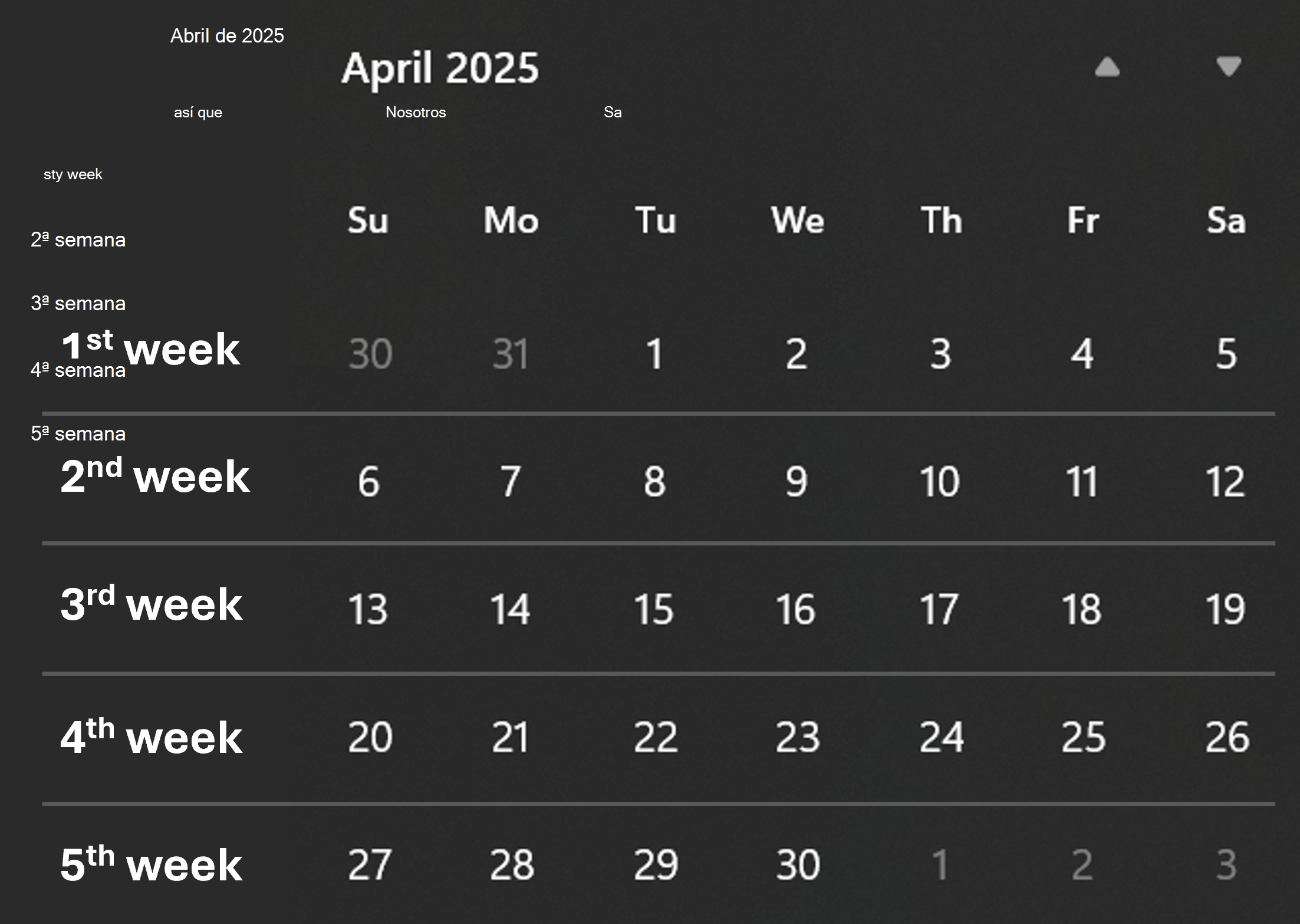Open month view by clicking April 2025 header

tap(440, 67)
